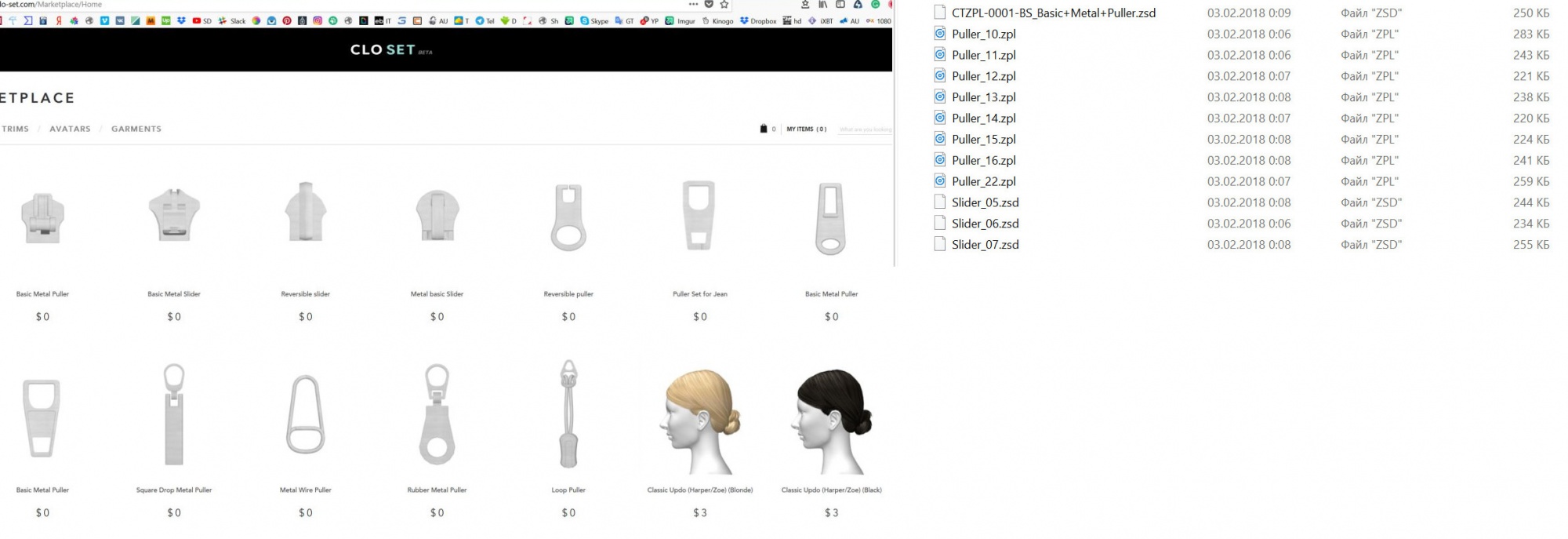This screenshot has height=539, width=1568.
Task: Open the hd bookmark
Action: [792, 21]
